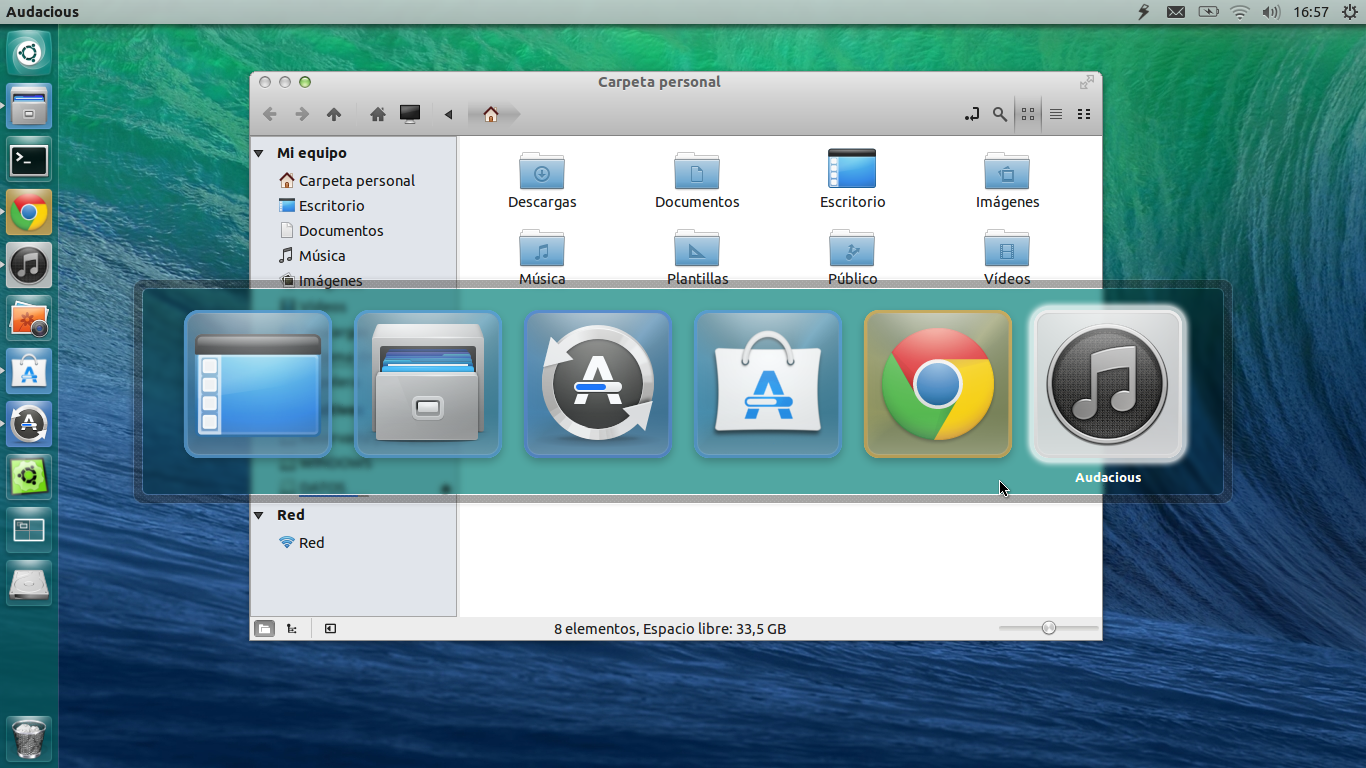Switch to list view
The image size is (1366, 768).
(x=1056, y=114)
